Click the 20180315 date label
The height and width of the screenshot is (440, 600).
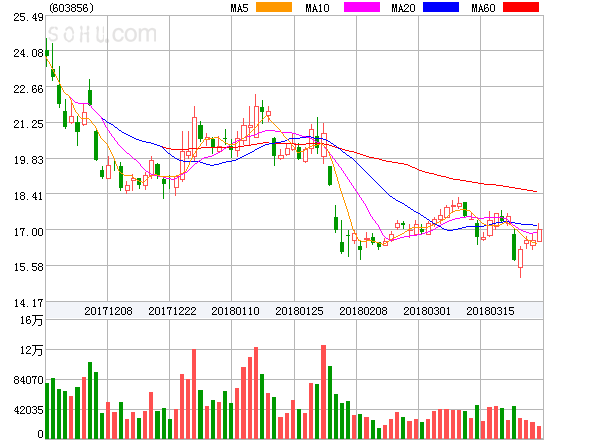point(490,311)
